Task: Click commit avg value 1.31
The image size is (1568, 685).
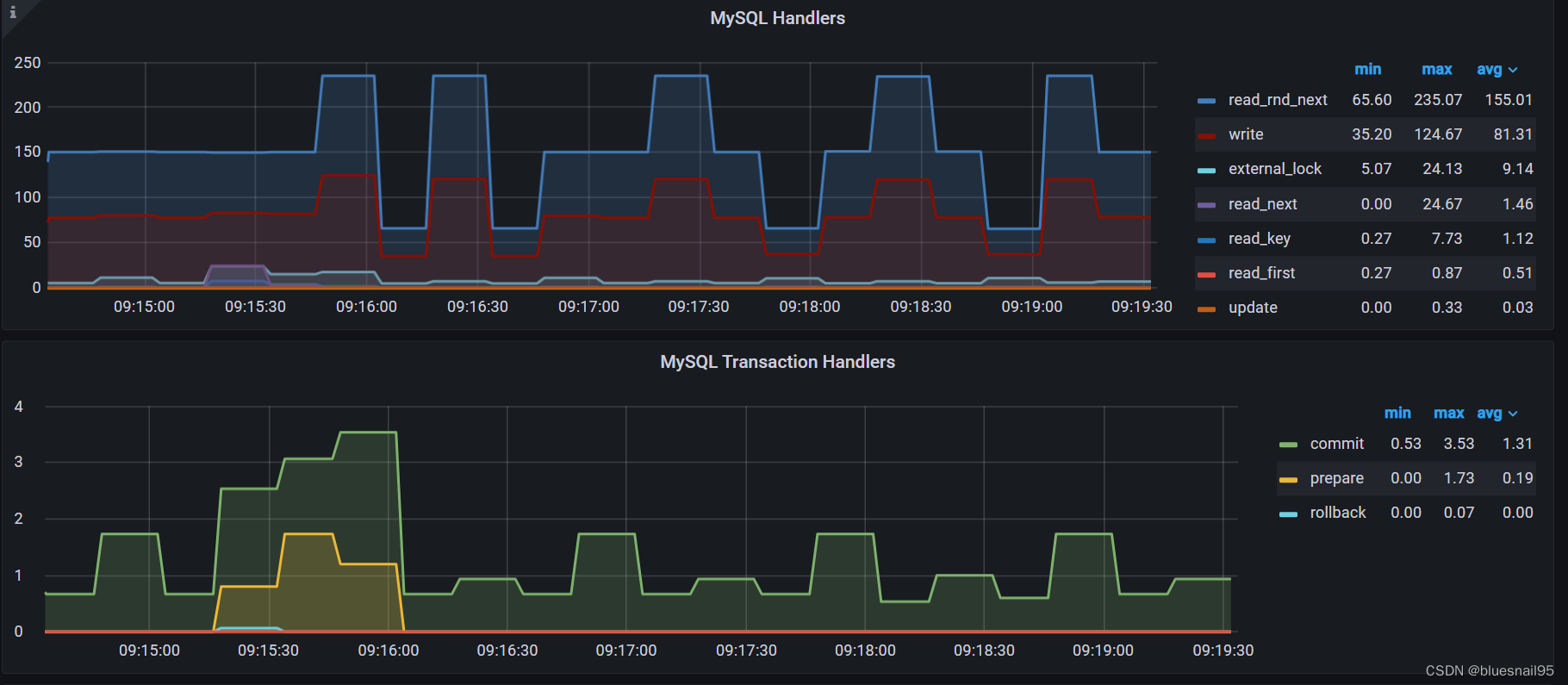Action: (x=1517, y=444)
